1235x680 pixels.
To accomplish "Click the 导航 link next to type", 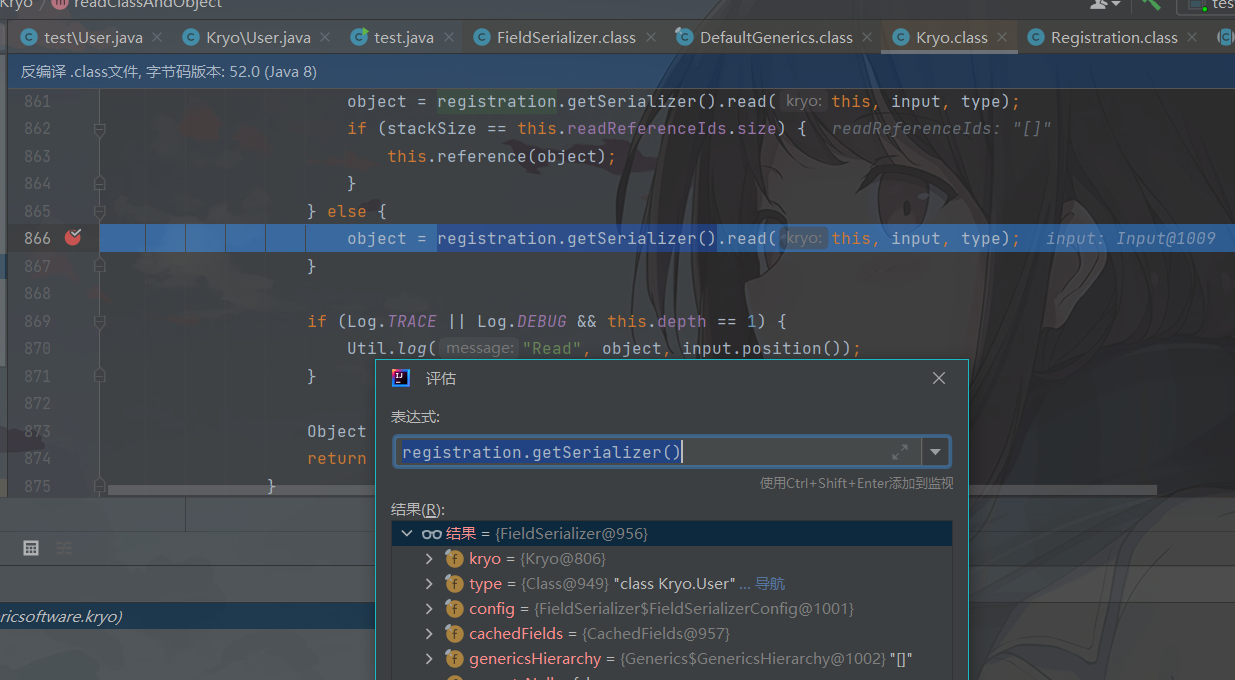I will tap(771, 584).
